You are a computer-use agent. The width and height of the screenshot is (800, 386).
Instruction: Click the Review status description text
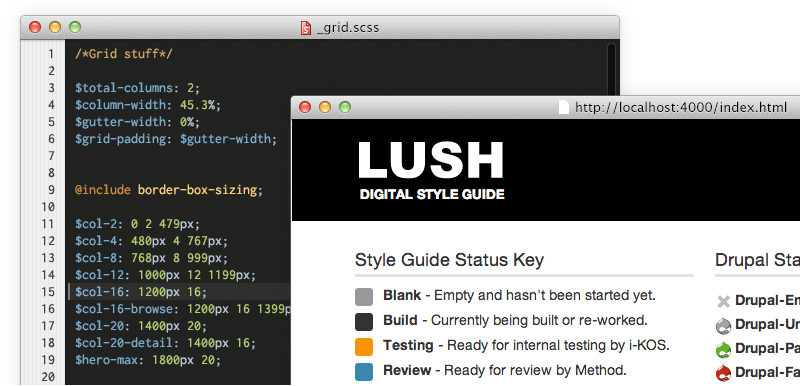tap(505, 370)
